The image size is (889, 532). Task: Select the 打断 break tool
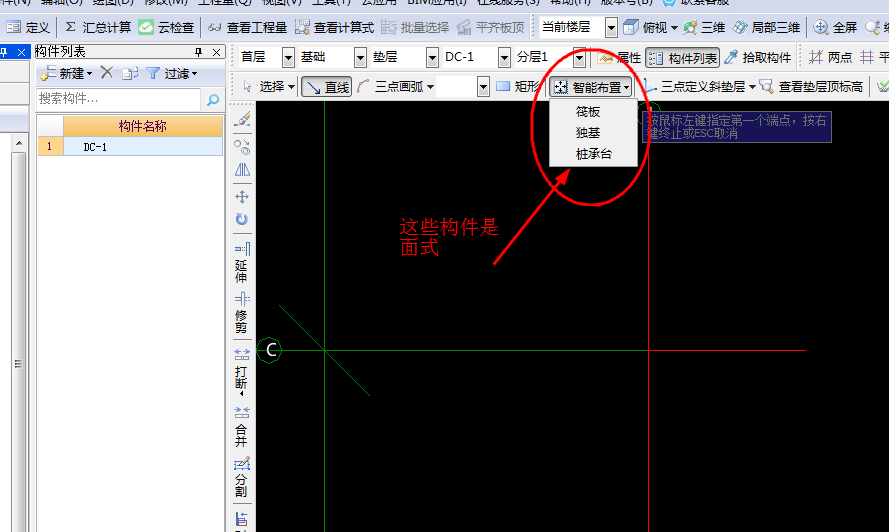(242, 371)
